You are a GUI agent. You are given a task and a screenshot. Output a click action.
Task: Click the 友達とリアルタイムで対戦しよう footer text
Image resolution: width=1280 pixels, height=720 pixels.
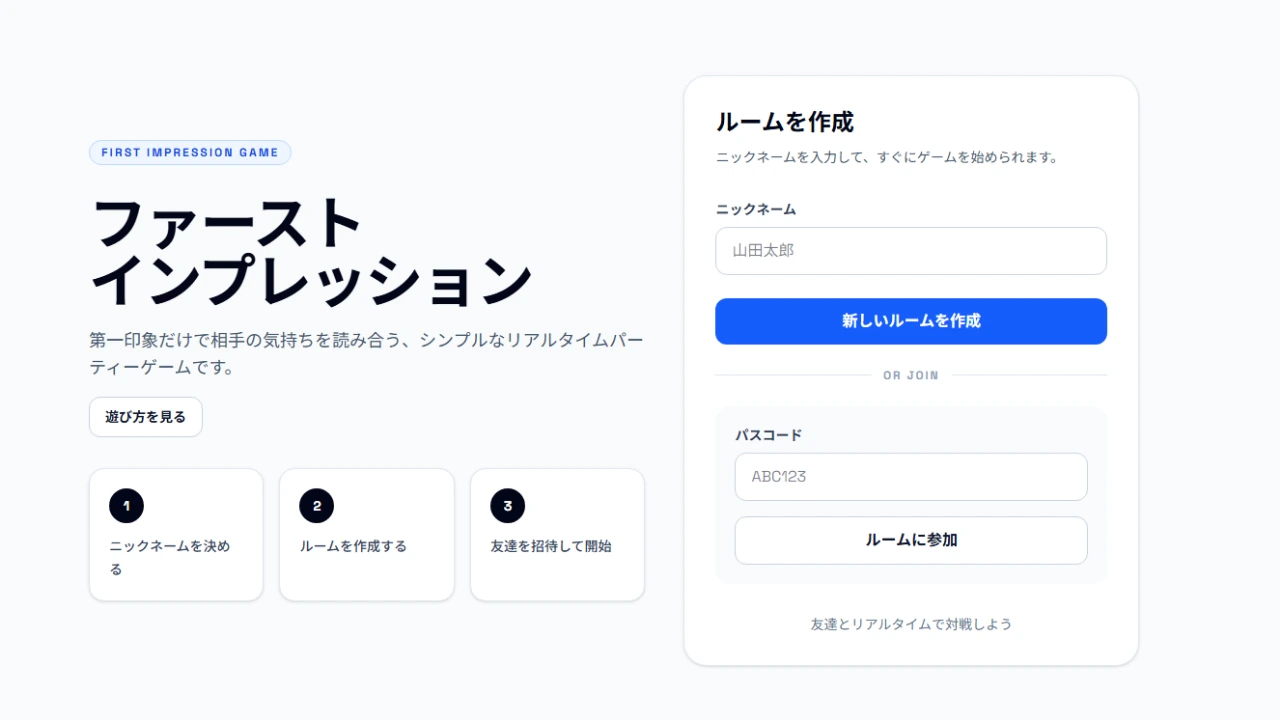910,623
